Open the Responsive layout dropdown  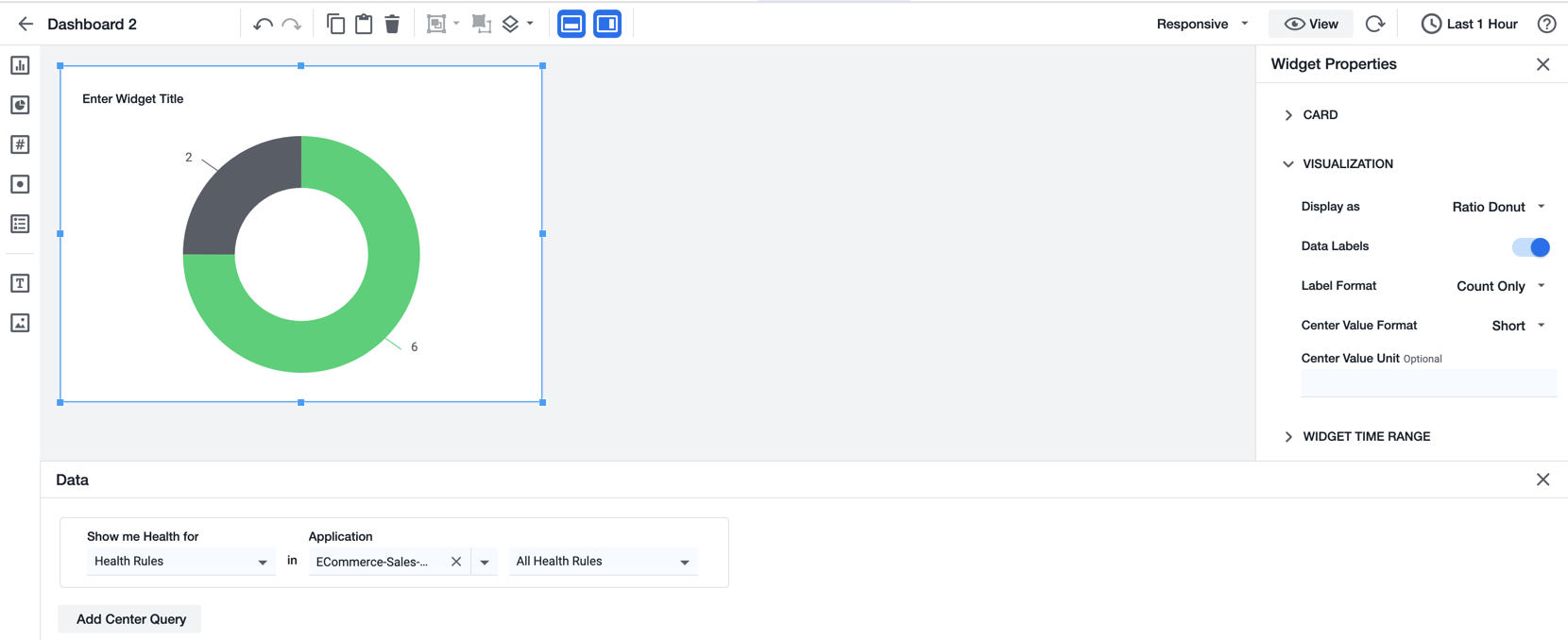tap(1202, 24)
